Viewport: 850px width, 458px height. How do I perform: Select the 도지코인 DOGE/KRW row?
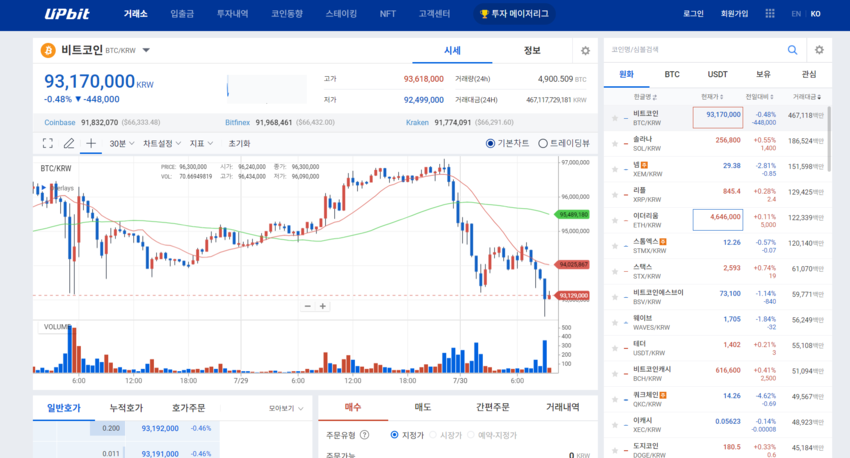718,450
